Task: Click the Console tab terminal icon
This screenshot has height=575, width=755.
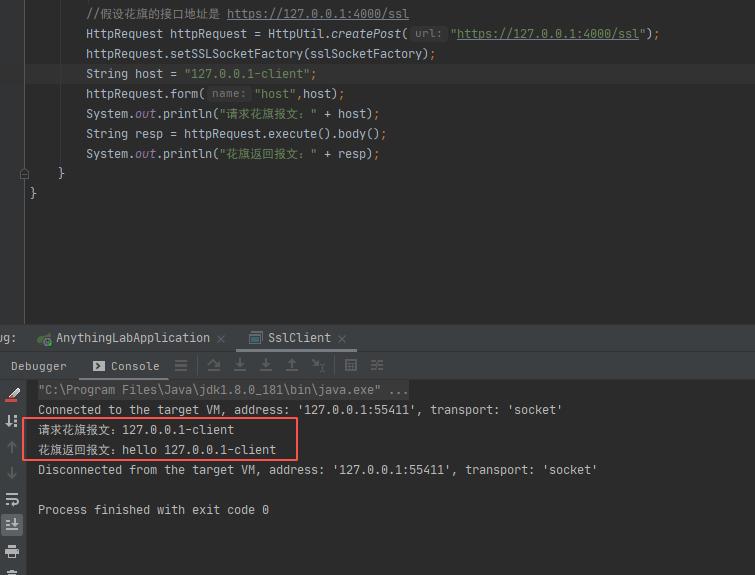Action: (99, 366)
